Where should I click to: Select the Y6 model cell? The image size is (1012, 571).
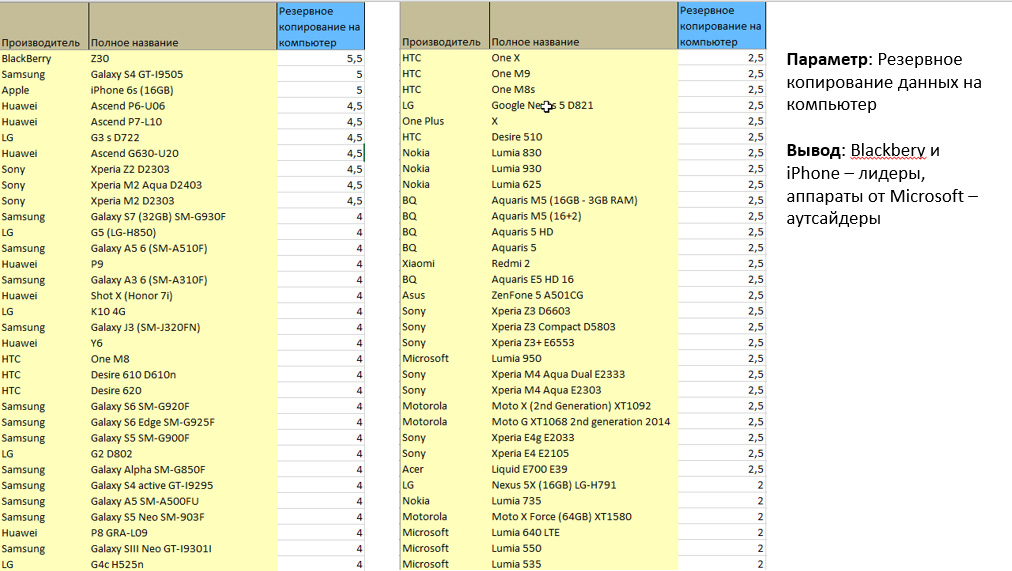pyautogui.click(x=183, y=343)
